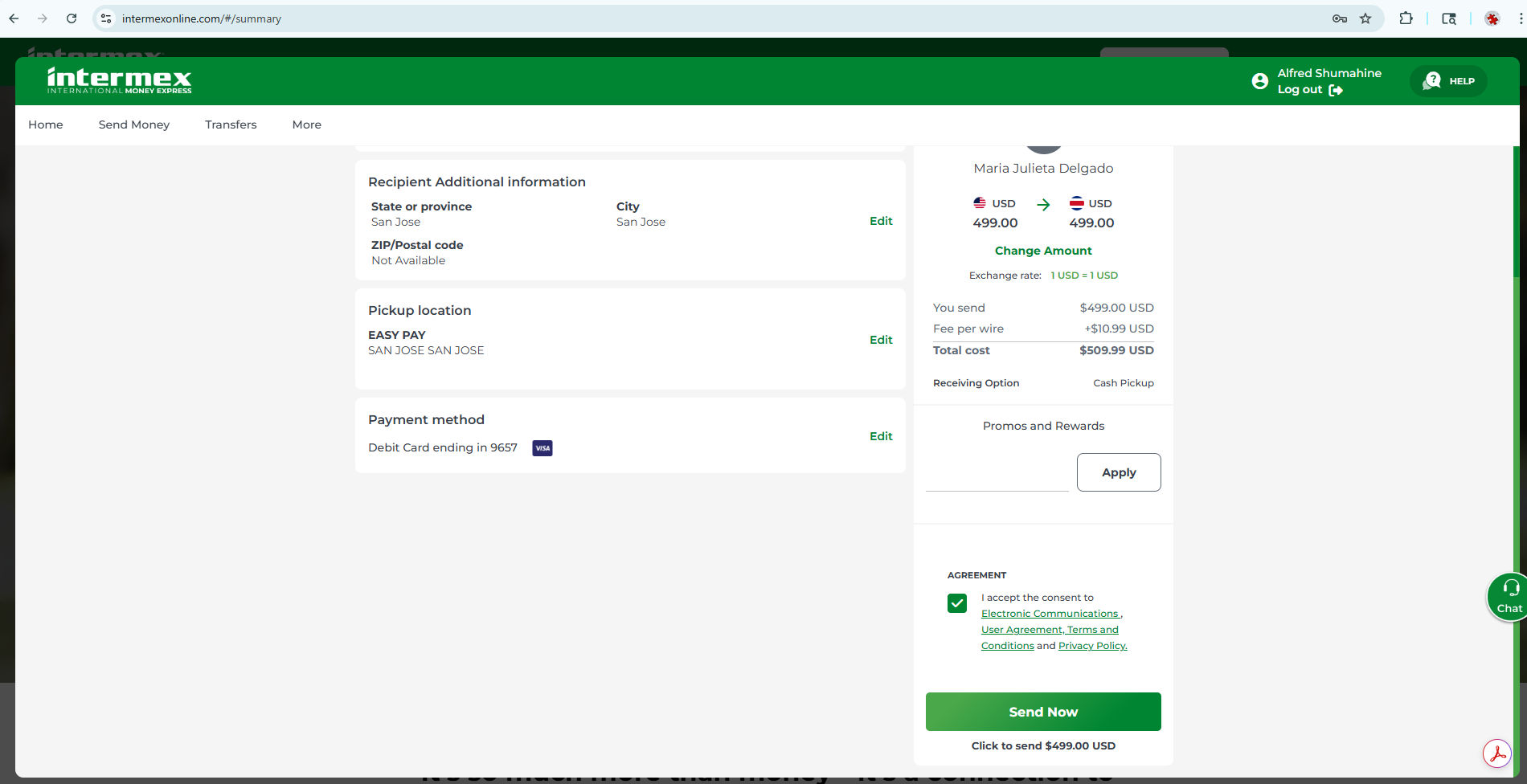Screen dimensions: 1527x784
Task: Open the Send Money menu
Action: (x=133, y=125)
